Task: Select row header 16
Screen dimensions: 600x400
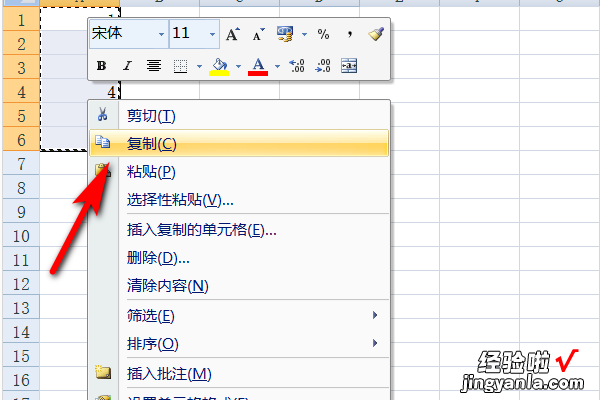Action: (21, 380)
